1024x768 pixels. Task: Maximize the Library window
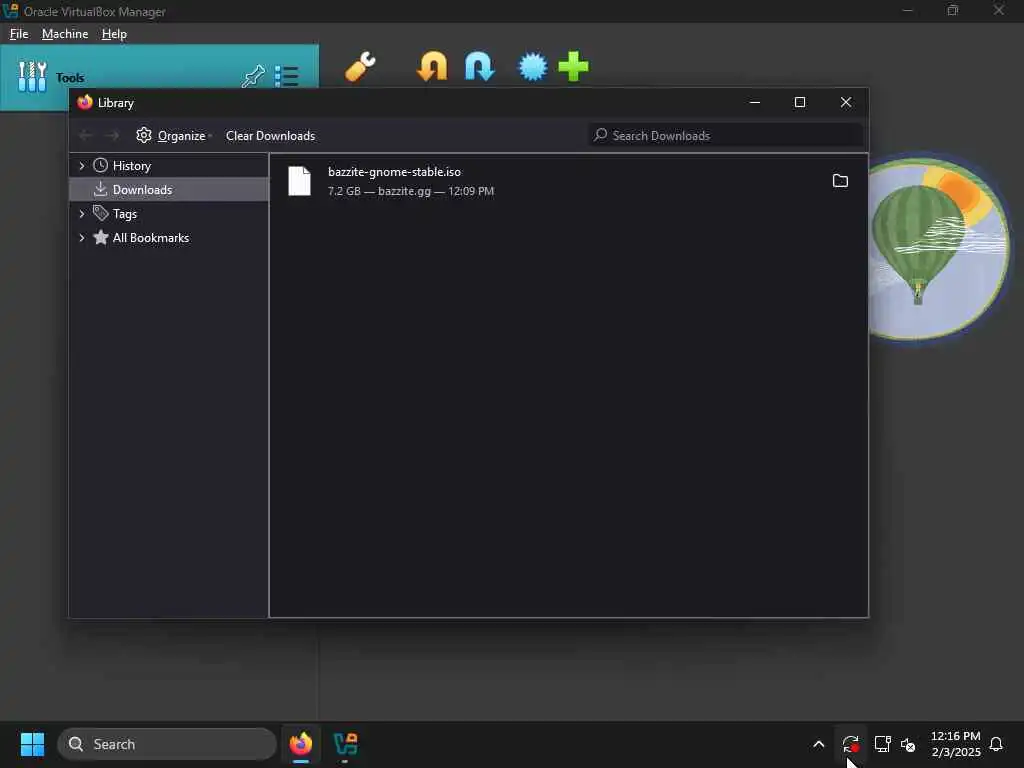(799, 103)
